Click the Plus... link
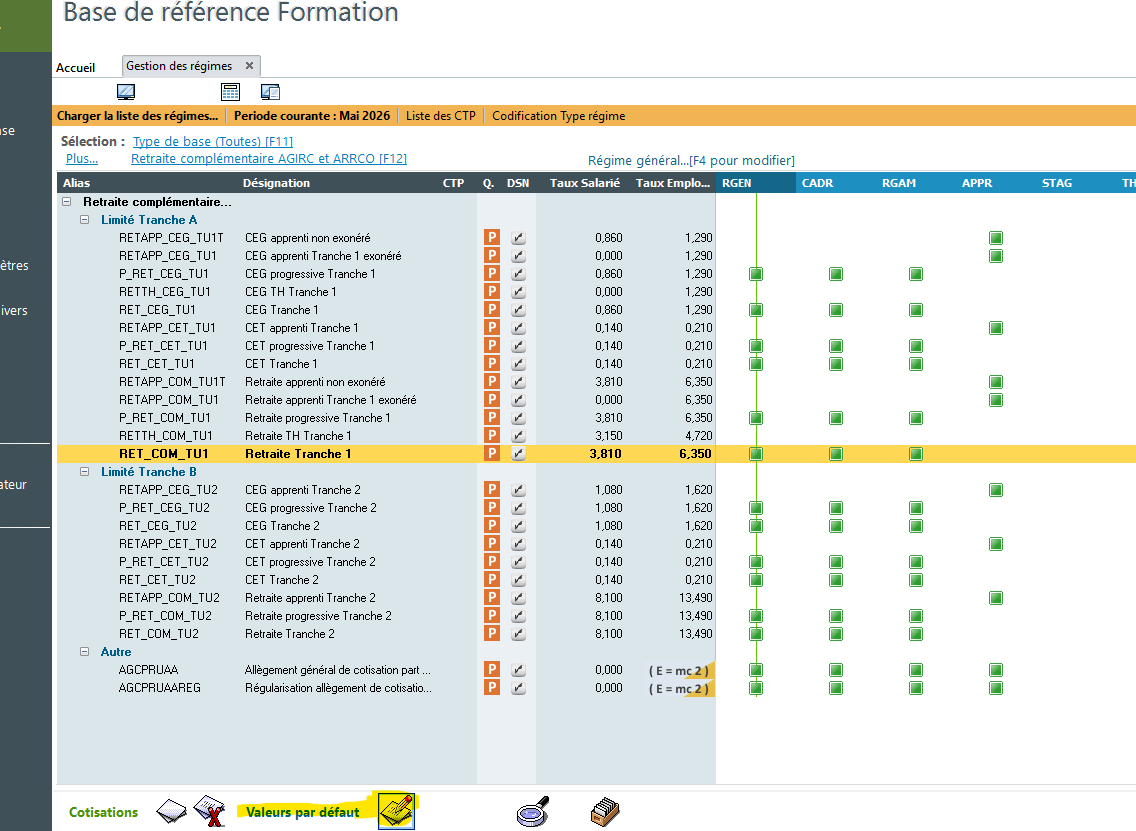Viewport: 1136px width, 831px height. pyautogui.click(x=82, y=159)
